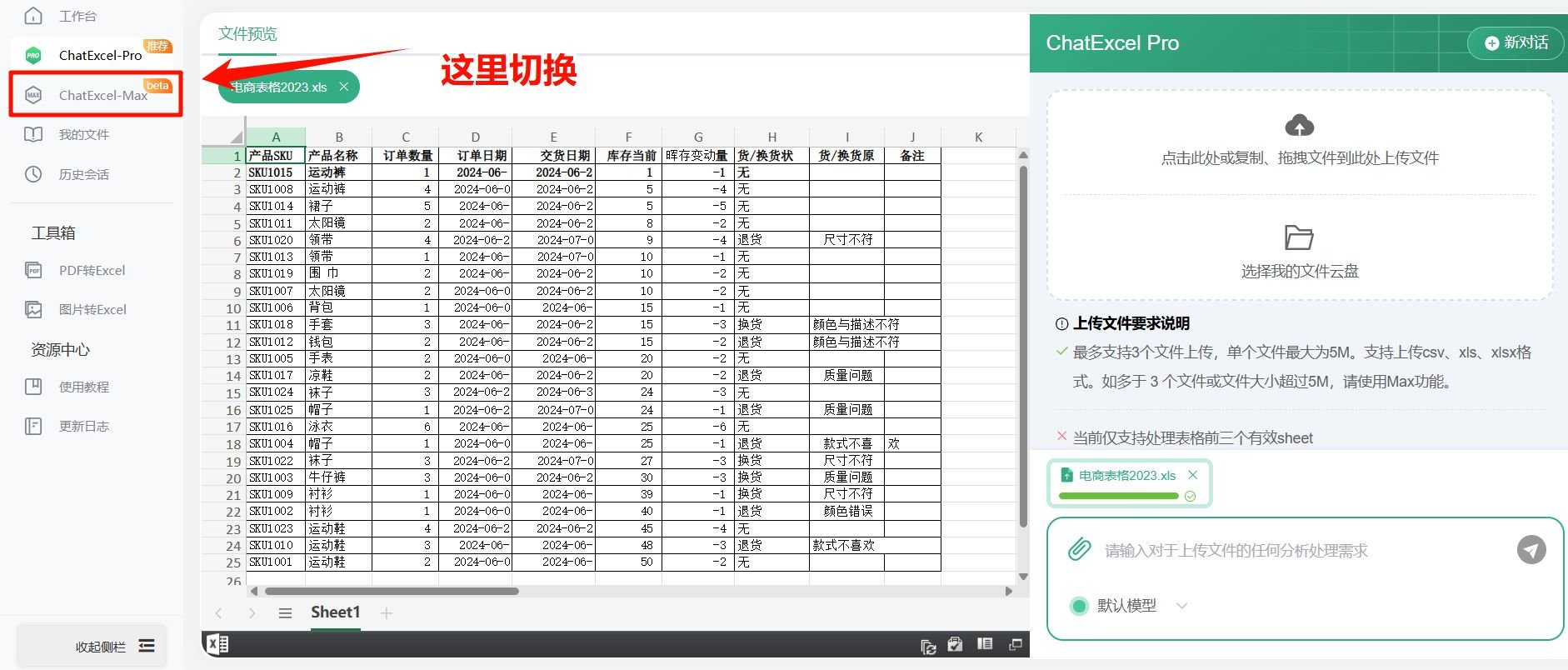Expand the 默认模型 model dropdown

coord(1181,606)
